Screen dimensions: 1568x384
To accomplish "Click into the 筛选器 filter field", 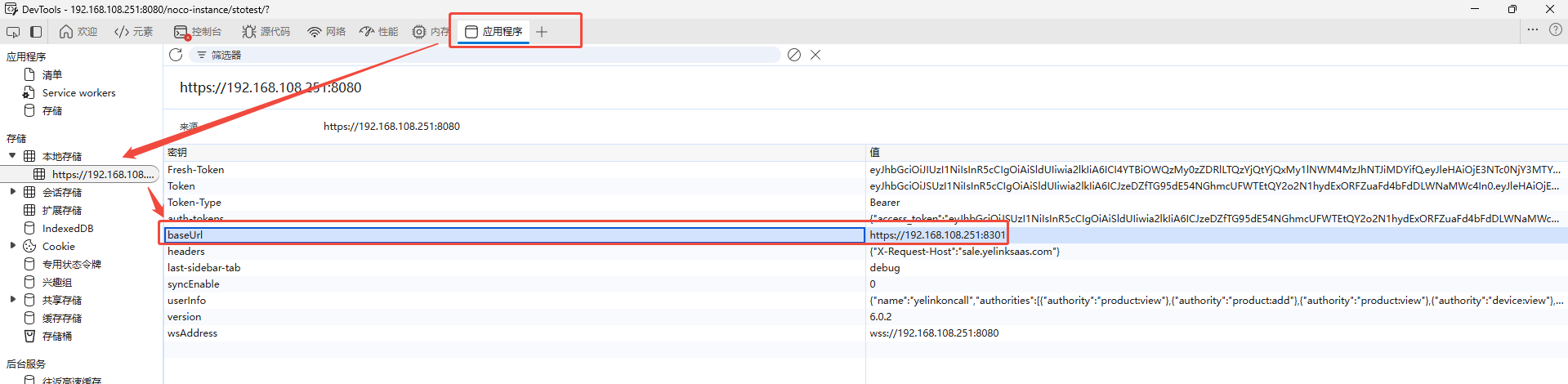I will [x=485, y=55].
